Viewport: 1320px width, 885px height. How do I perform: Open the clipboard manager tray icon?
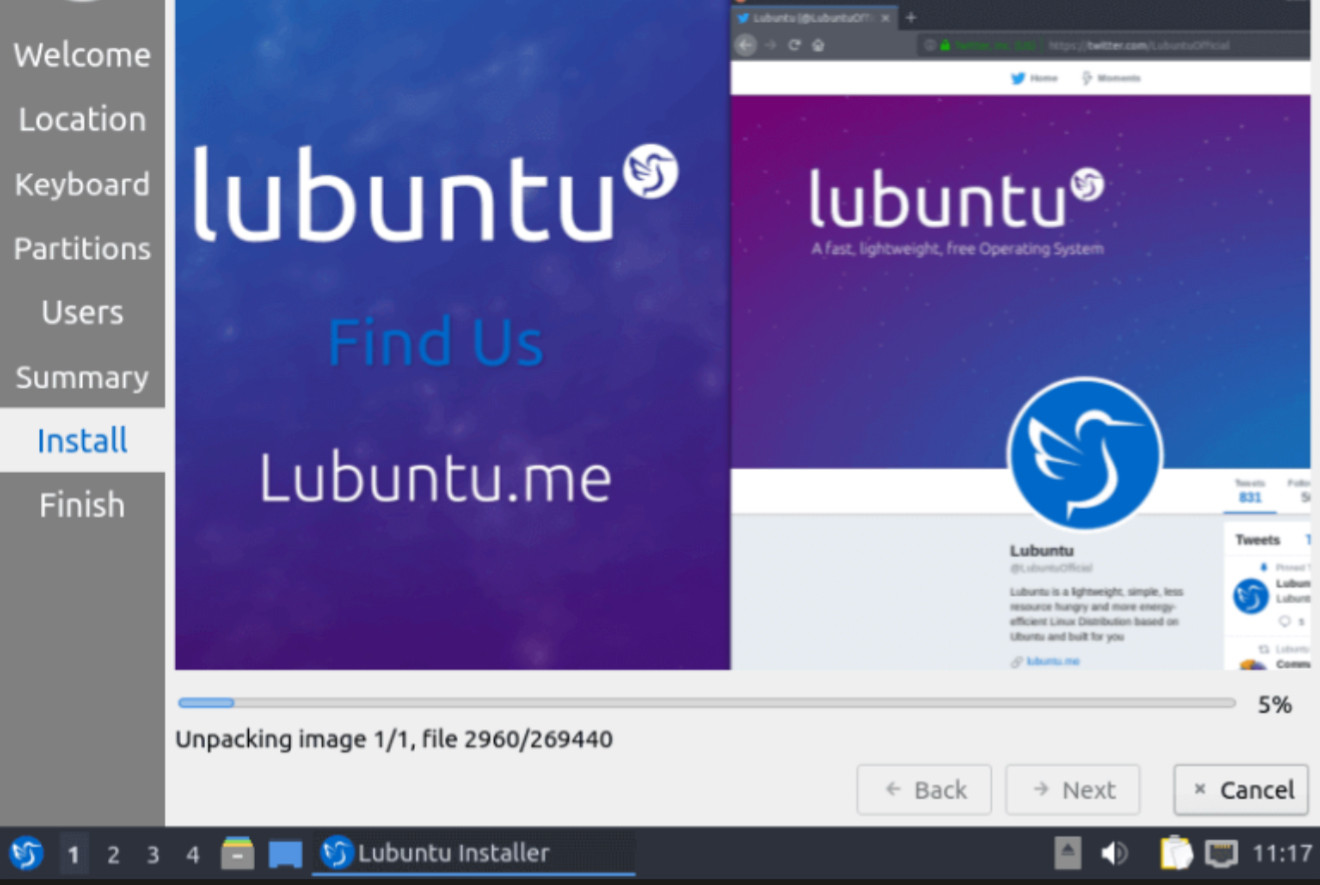1176,853
